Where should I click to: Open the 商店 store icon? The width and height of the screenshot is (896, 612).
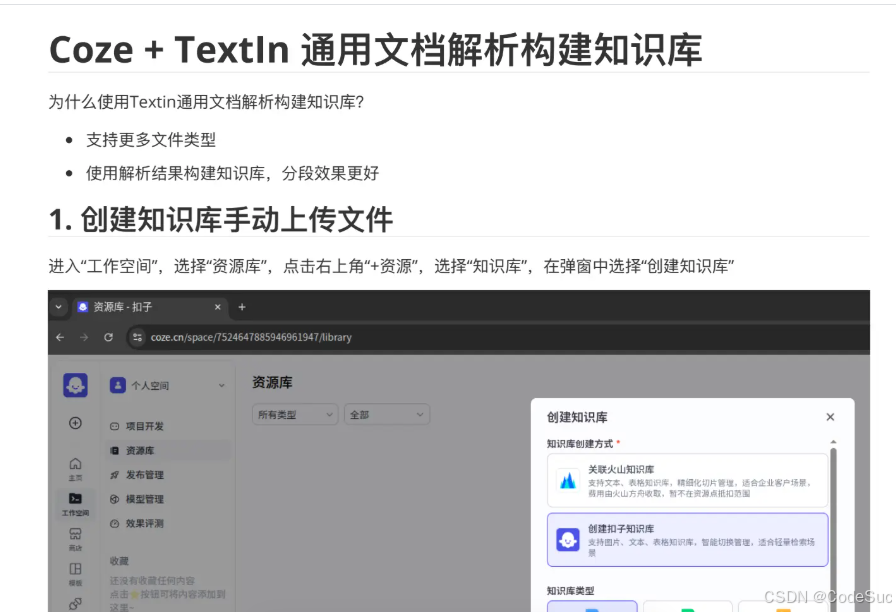click(75, 539)
